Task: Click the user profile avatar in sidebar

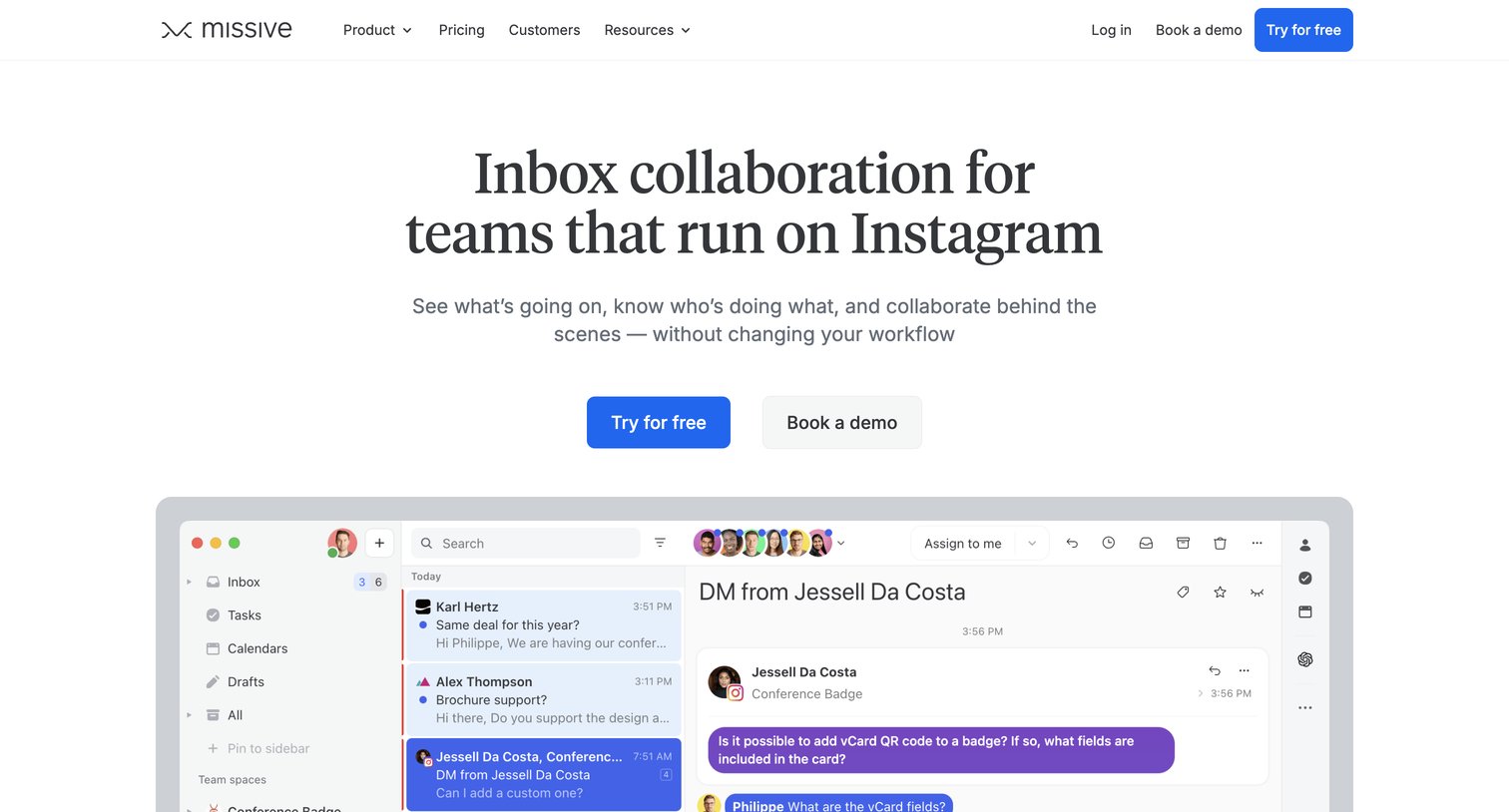Action: point(341,543)
